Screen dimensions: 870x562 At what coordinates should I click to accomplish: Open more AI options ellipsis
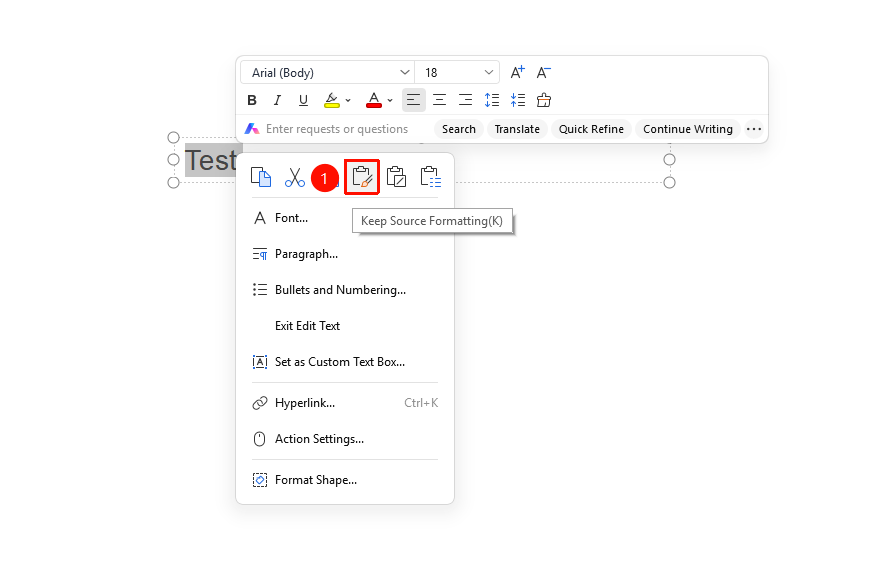(754, 129)
